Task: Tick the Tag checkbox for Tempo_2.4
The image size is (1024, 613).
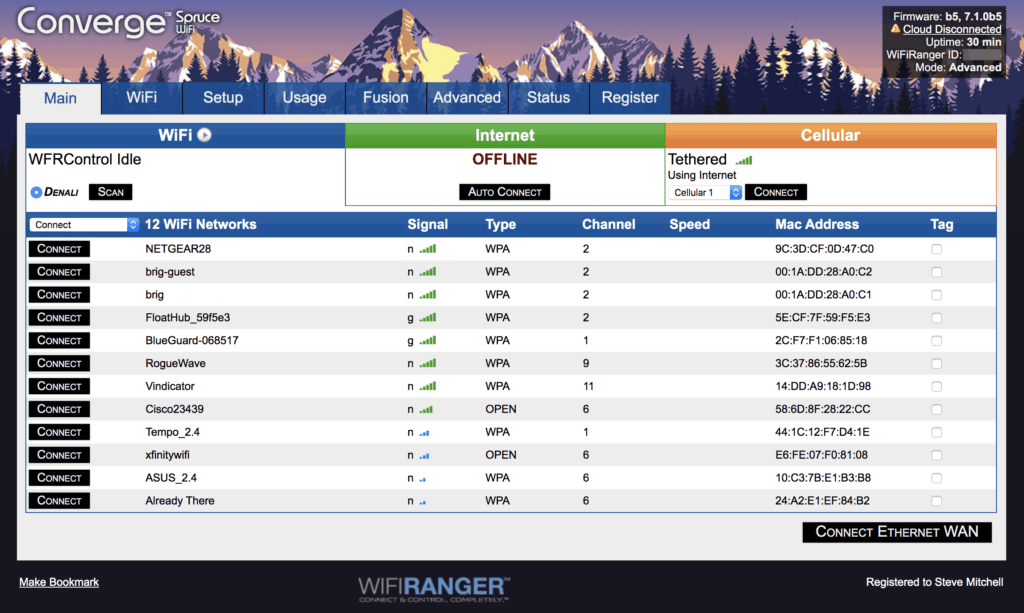Action: pos(936,432)
